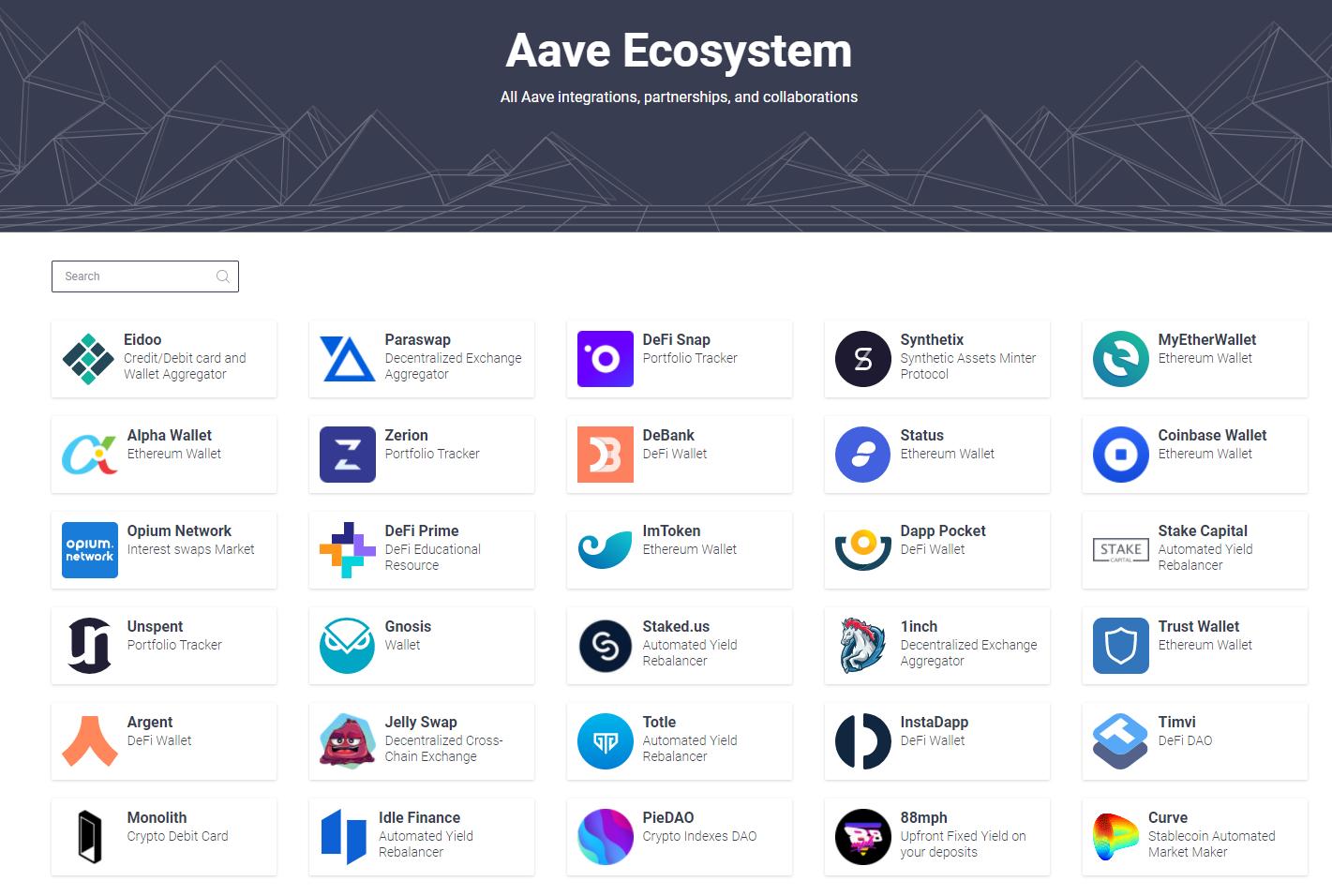The height and width of the screenshot is (896, 1332).
Task: Click the 88mph logo icon
Action: 862,837
